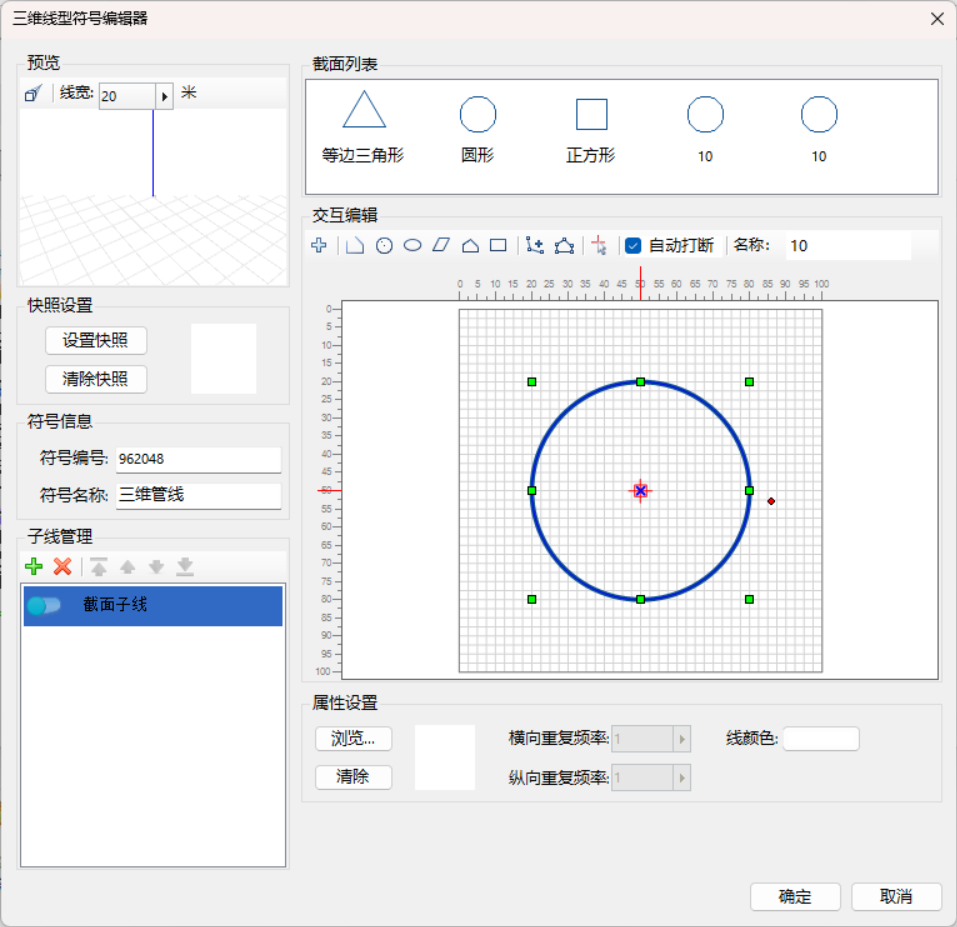The image size is (957, 927).
Task: Click the 浏览... button
Action: coord(353,739)
